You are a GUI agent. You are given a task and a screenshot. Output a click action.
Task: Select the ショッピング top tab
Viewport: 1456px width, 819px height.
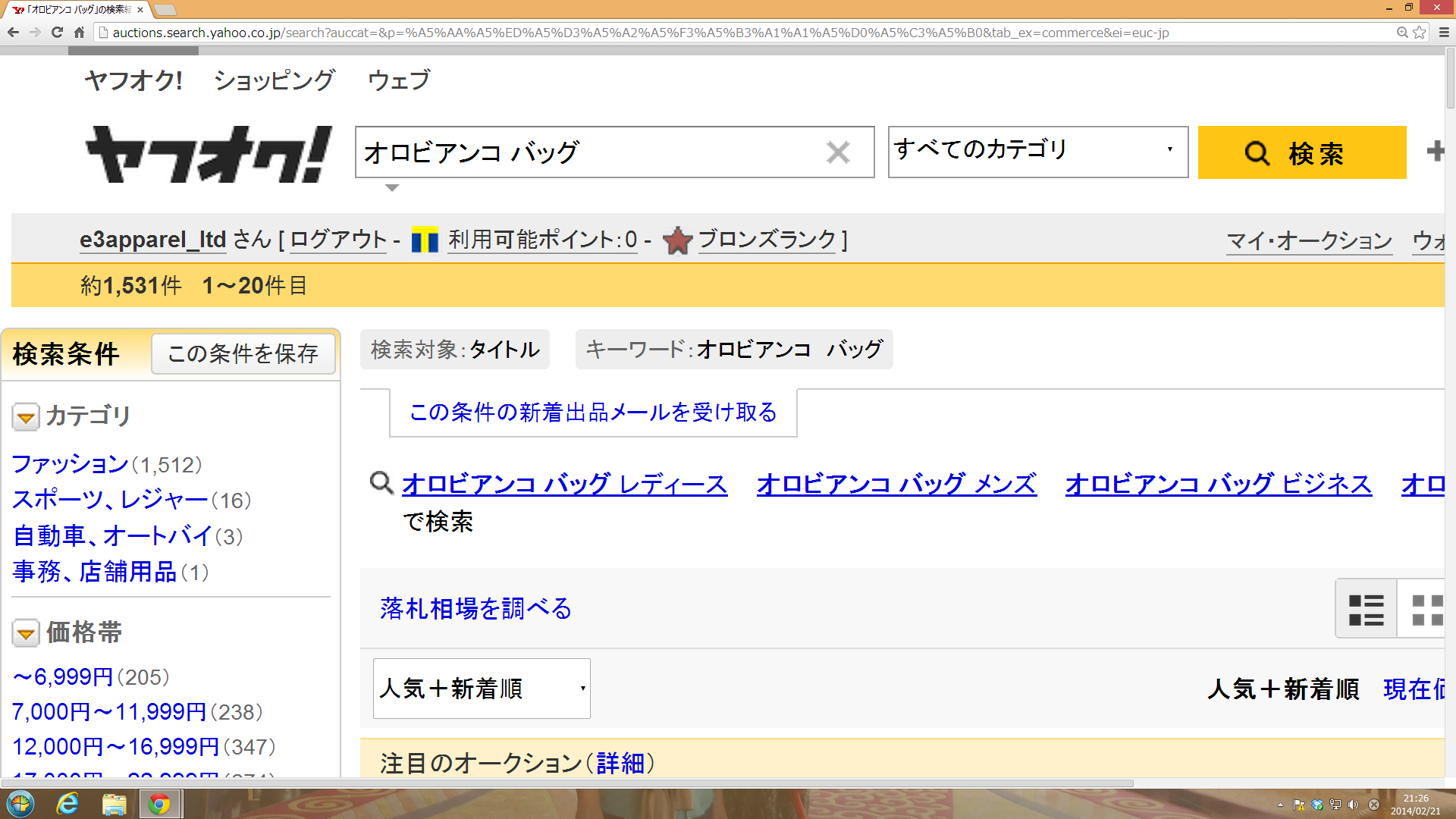(x=274, y=80)
